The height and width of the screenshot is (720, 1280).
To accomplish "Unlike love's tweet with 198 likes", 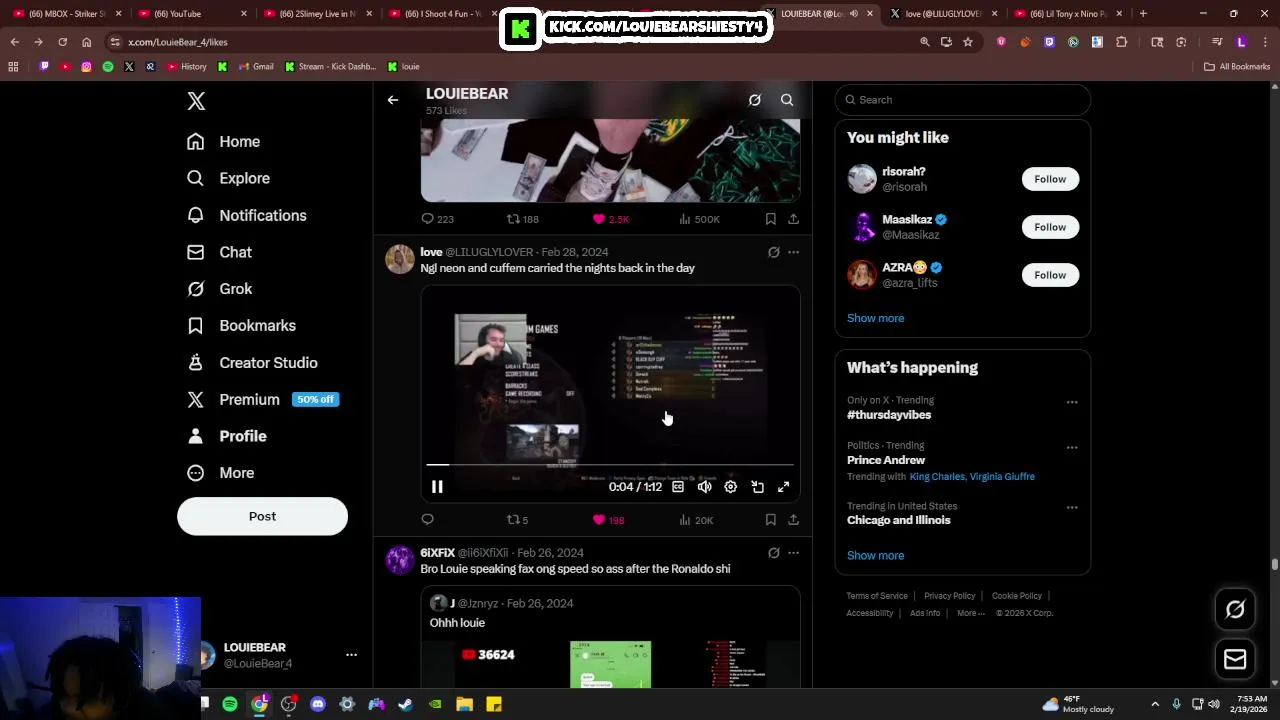I will point(608,520).
